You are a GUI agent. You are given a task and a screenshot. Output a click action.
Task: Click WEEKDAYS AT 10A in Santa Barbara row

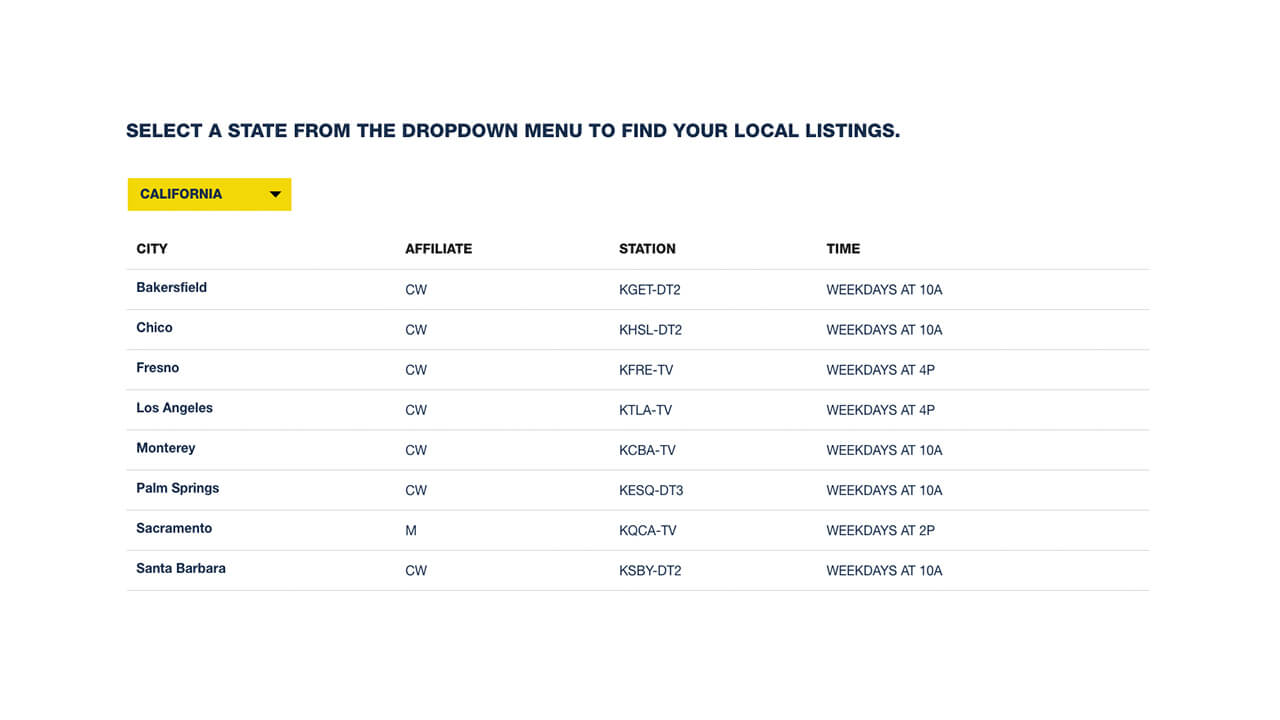(x=884, y=570)
